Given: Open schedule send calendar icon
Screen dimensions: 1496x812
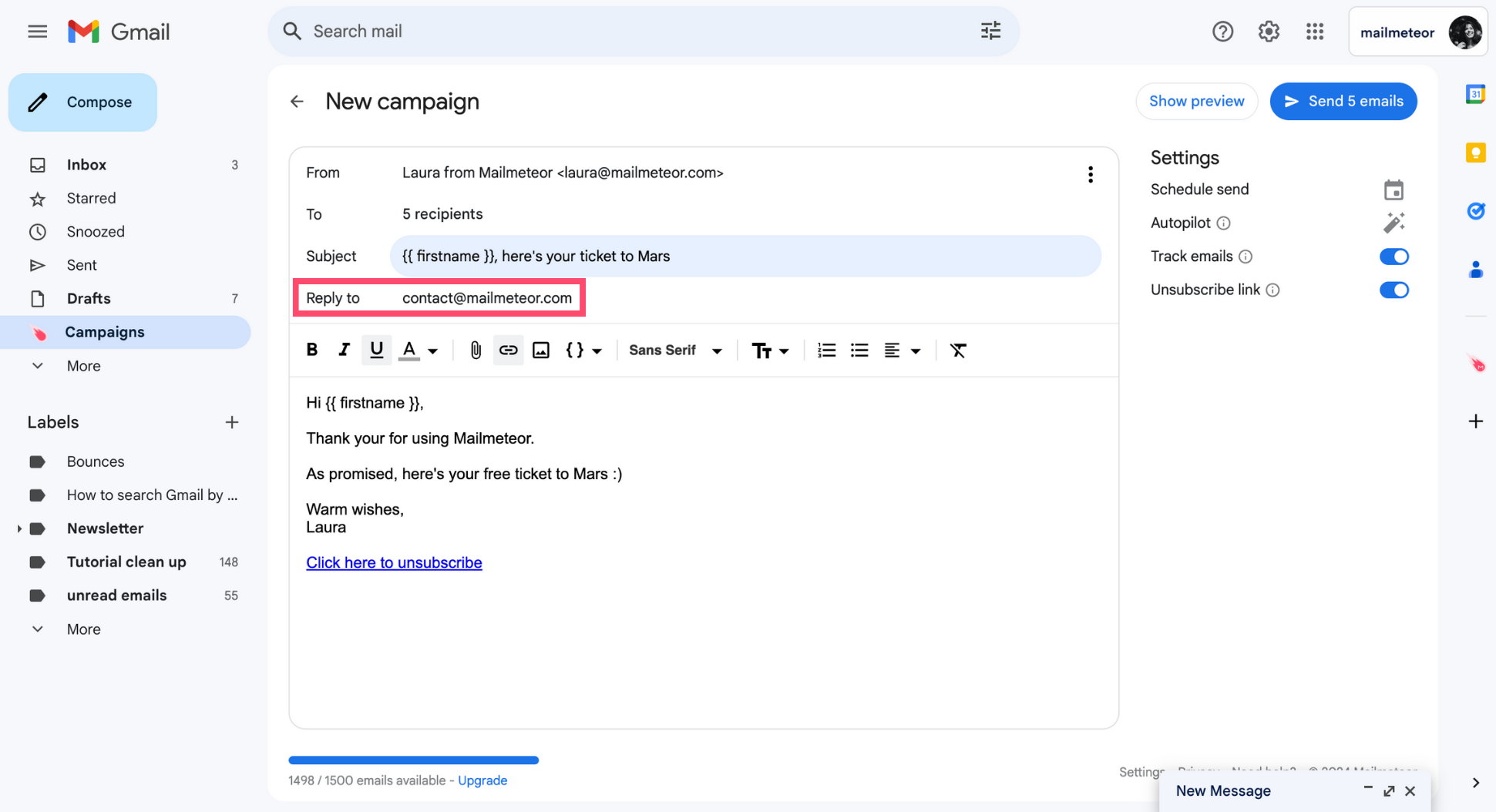Looking at the screenshot, I should (x=1393, y=190).
